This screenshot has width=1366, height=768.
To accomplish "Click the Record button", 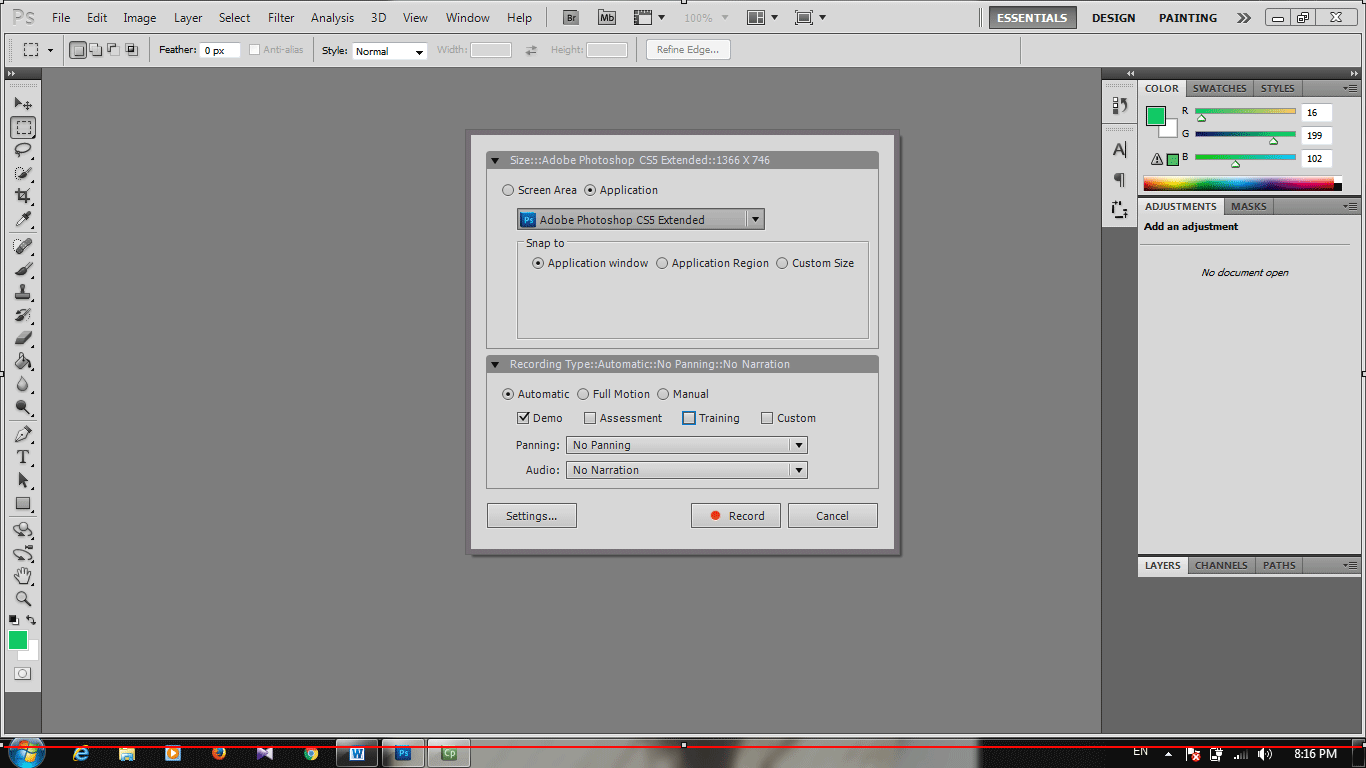I will 737,516.
